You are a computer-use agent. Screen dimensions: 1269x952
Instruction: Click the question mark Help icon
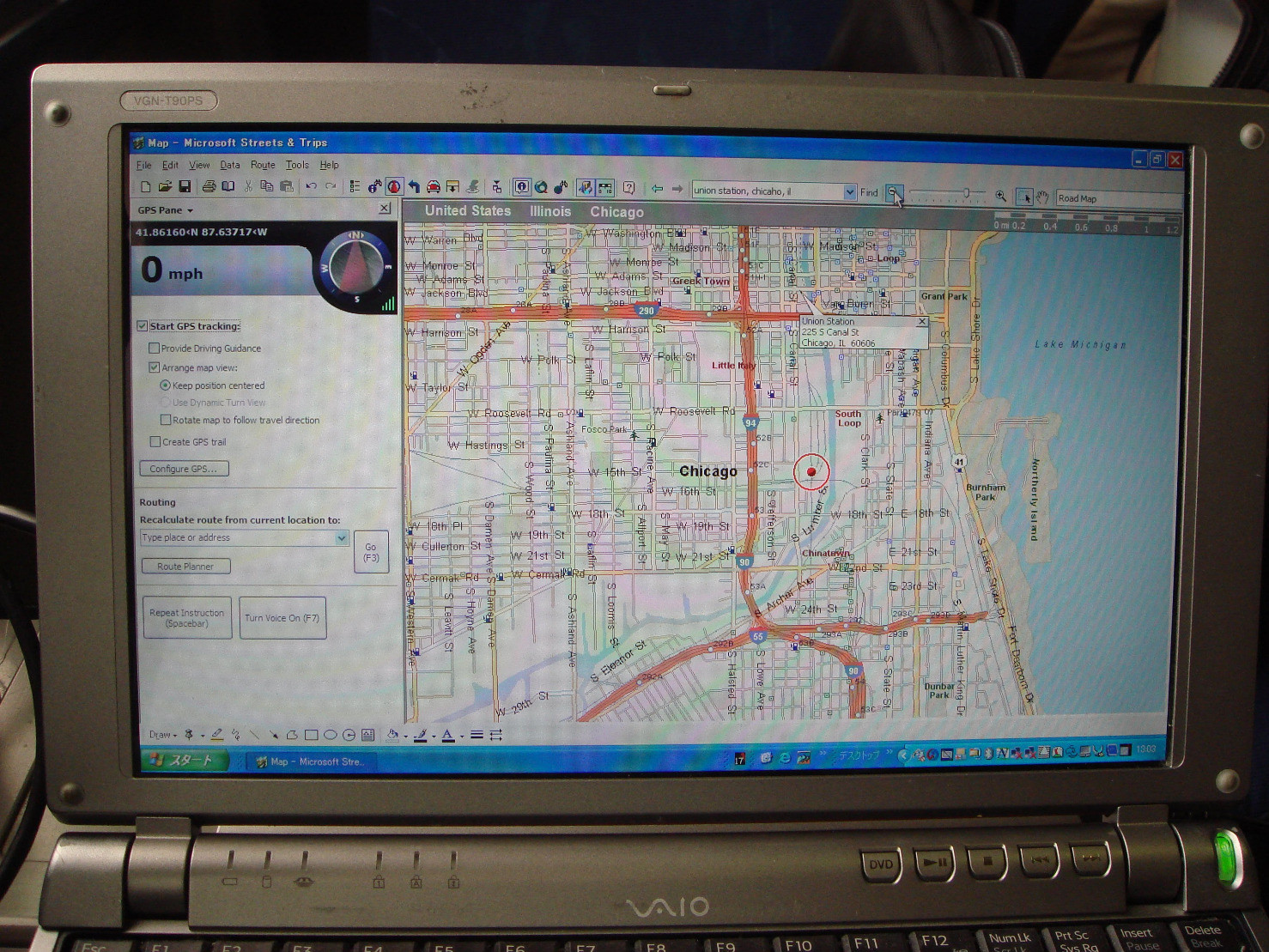click(x=628, y=187)
